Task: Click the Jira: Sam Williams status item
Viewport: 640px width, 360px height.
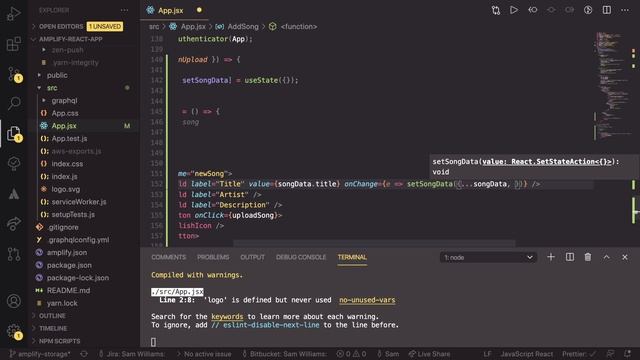Action: [131, 354]
